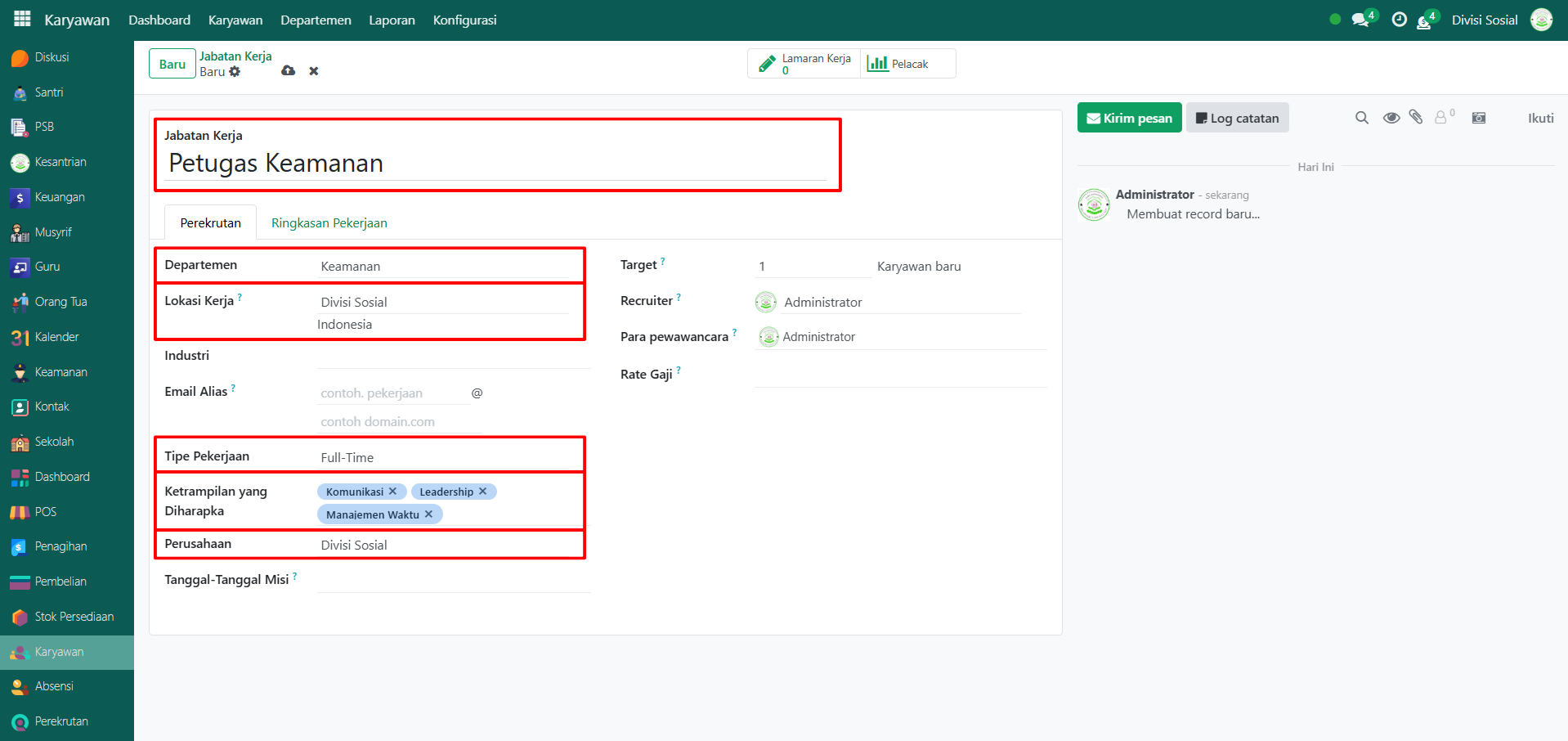1568x741 pixels.
Task: Remove the Leadership skill tag
Action: [483, 492]
